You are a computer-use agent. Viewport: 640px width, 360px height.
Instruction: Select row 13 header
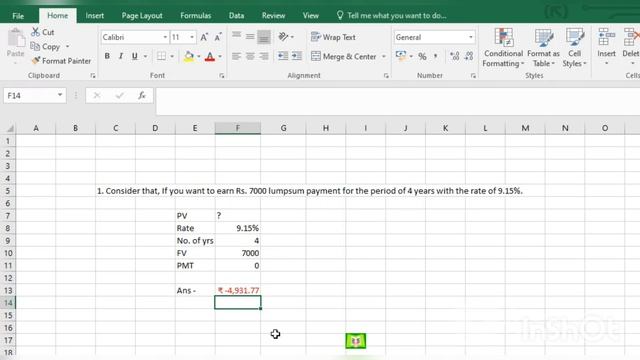[x=8, y=291]
